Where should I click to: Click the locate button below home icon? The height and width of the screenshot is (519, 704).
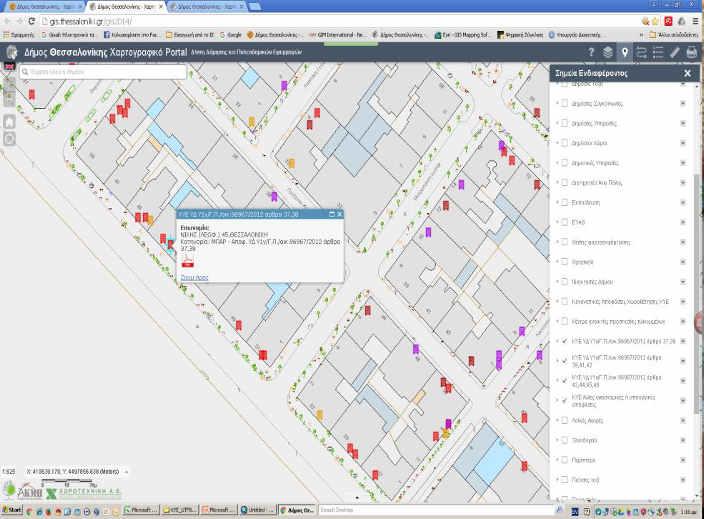(9, 139)
